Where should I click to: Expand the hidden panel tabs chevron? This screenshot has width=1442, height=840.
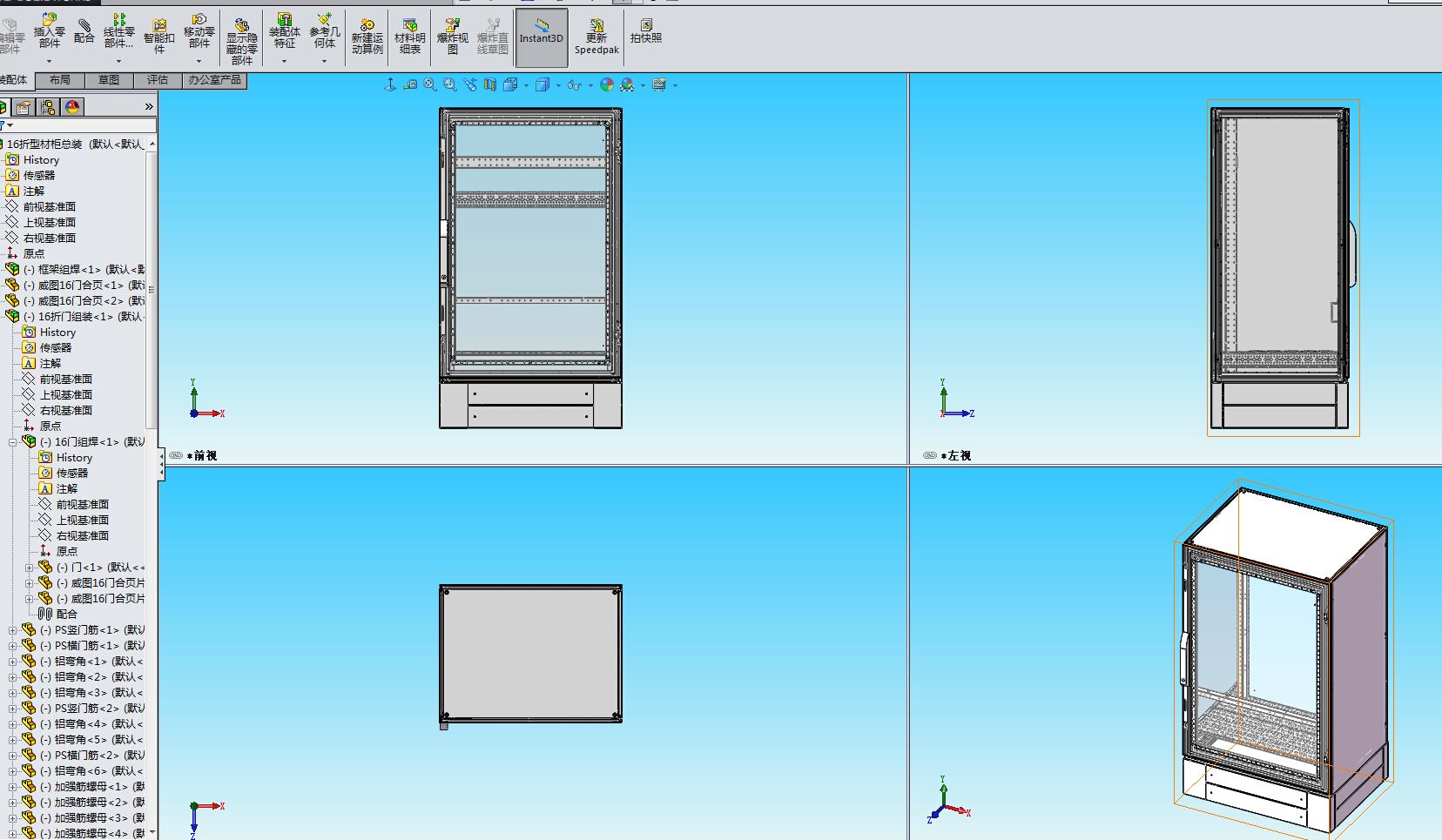point(149,106)
